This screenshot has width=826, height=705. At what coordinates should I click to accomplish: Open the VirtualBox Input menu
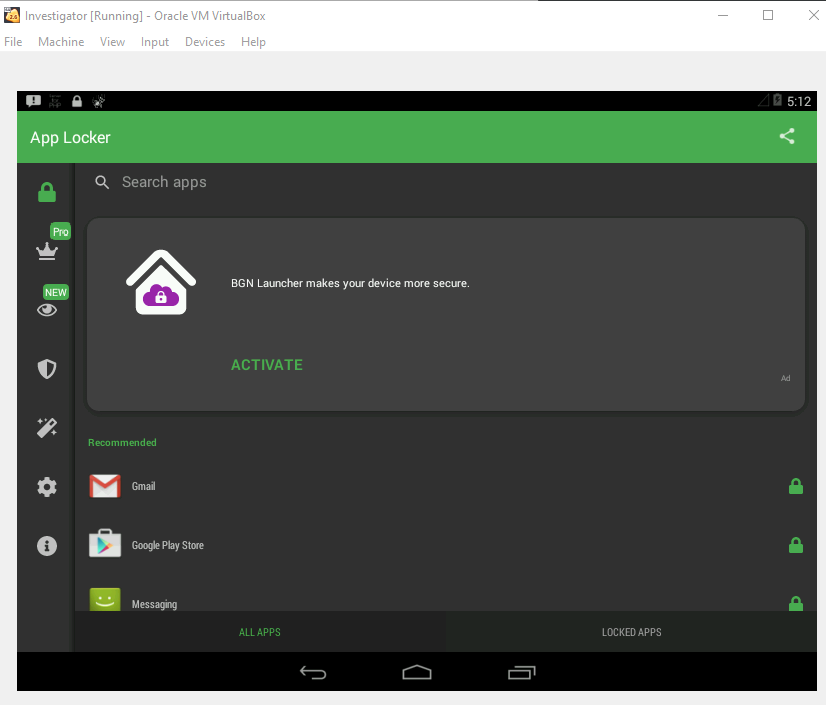click(x=155, y=42)
